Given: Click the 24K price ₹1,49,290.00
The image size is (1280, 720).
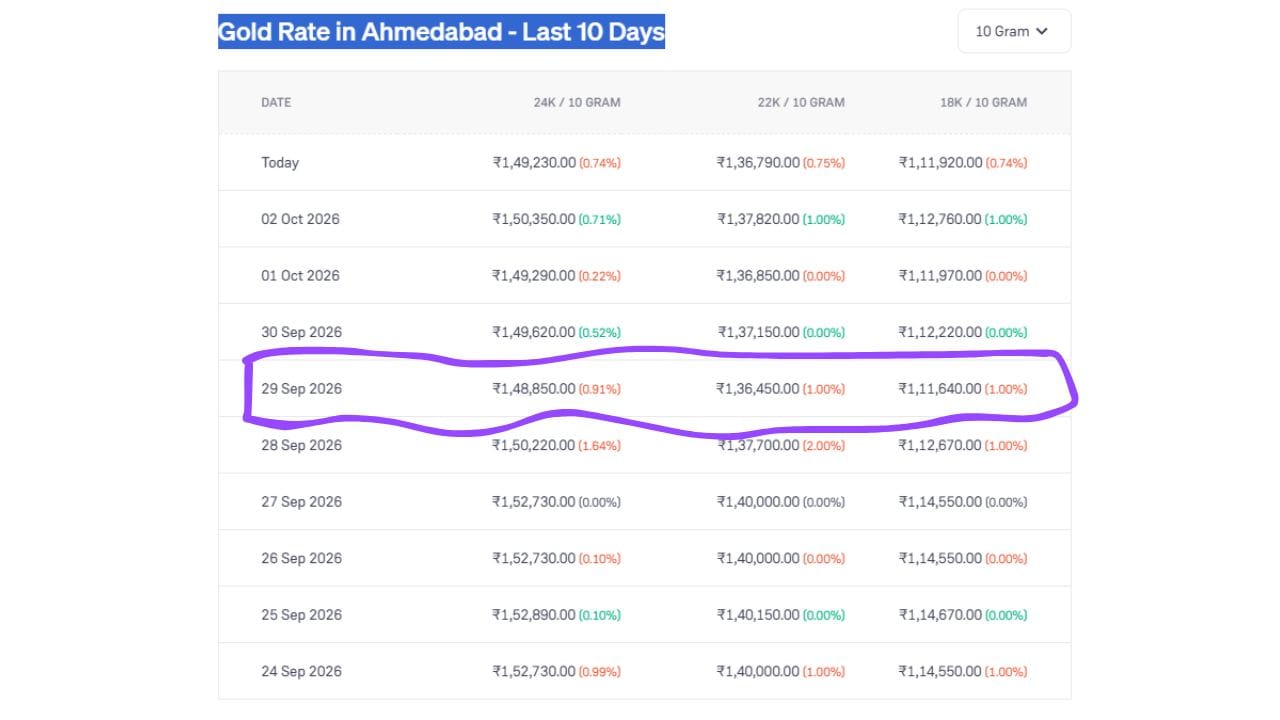Looking at the screenshot, I should click(x=534, y=275).
